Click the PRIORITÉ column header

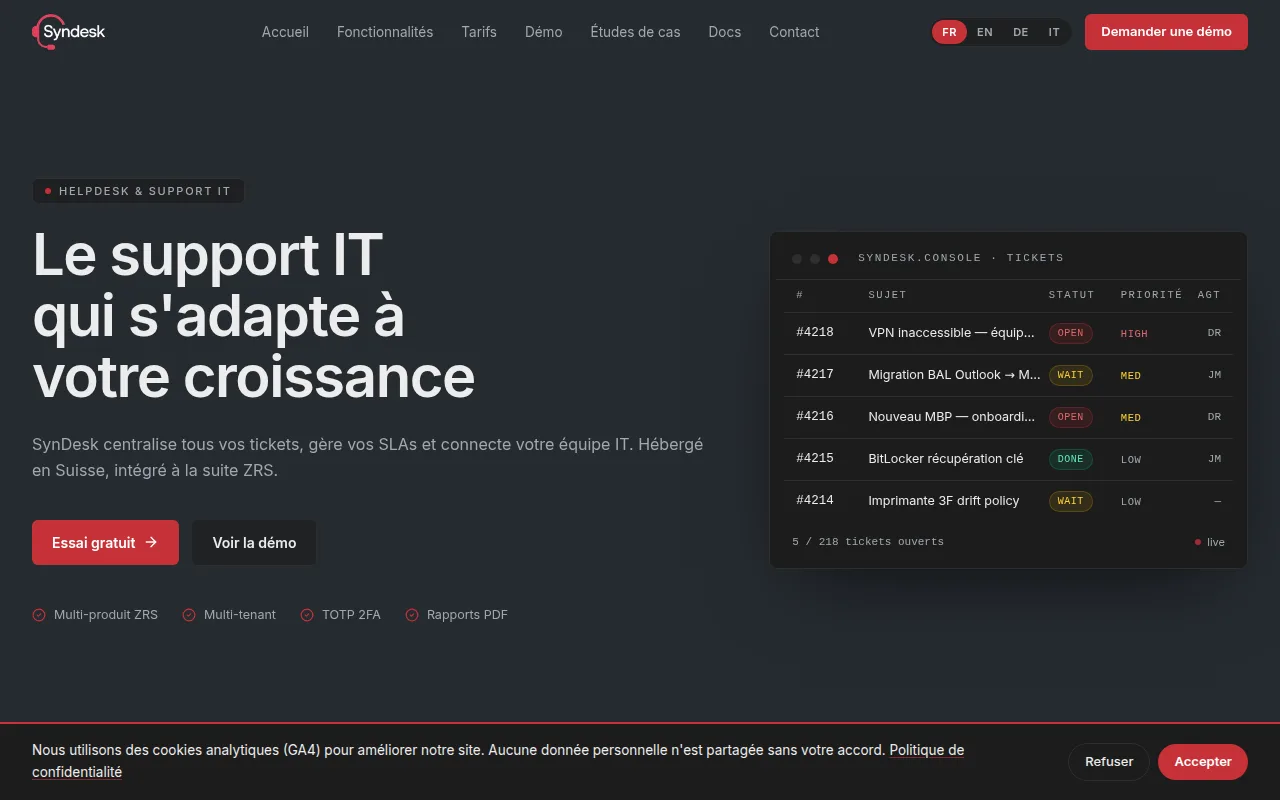click(1151, 295)
